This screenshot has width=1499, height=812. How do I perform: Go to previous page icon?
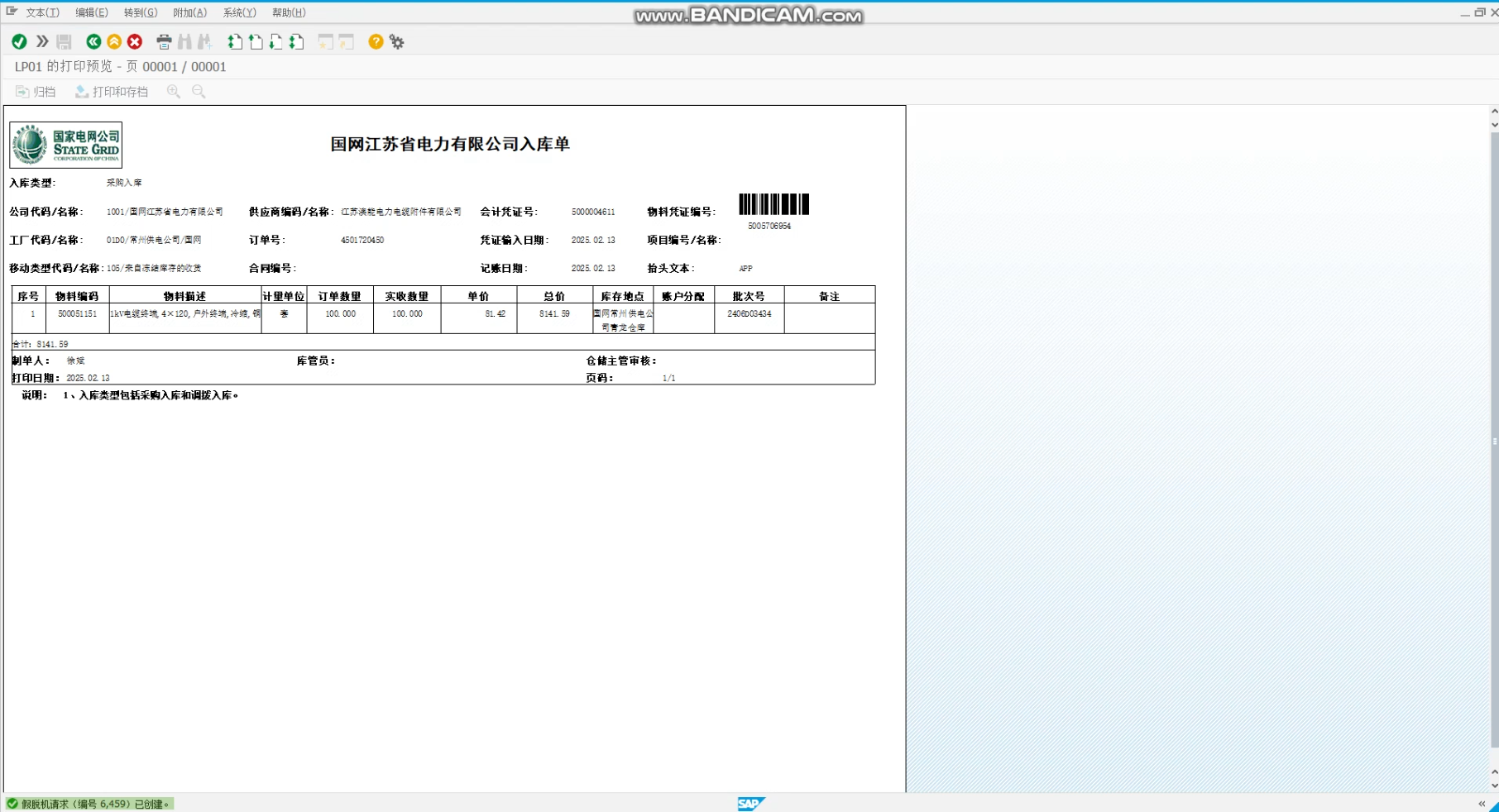pyautogui.click(x=256, y=42)
